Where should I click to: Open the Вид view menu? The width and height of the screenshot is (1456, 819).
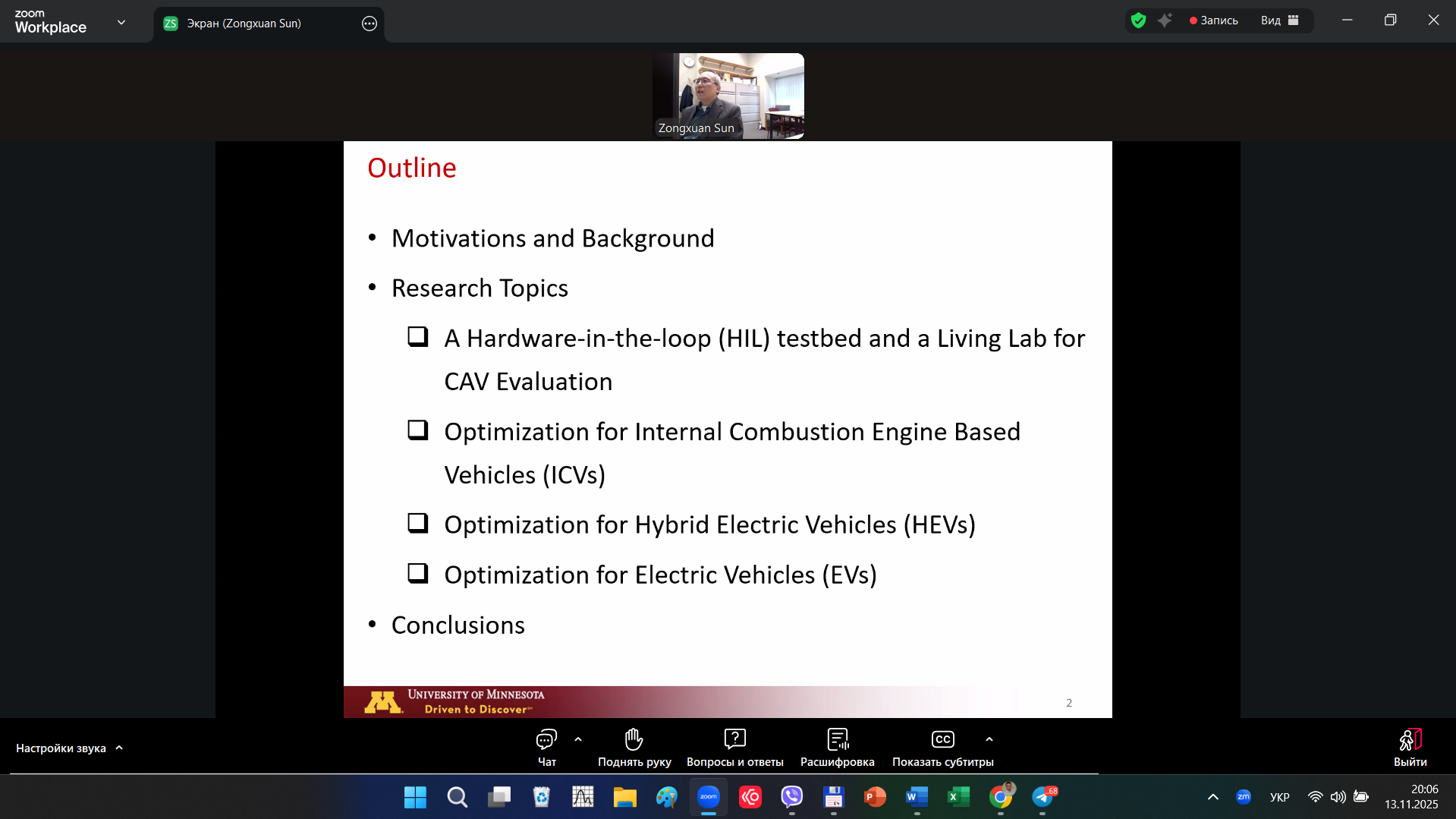click(1279, 20)
